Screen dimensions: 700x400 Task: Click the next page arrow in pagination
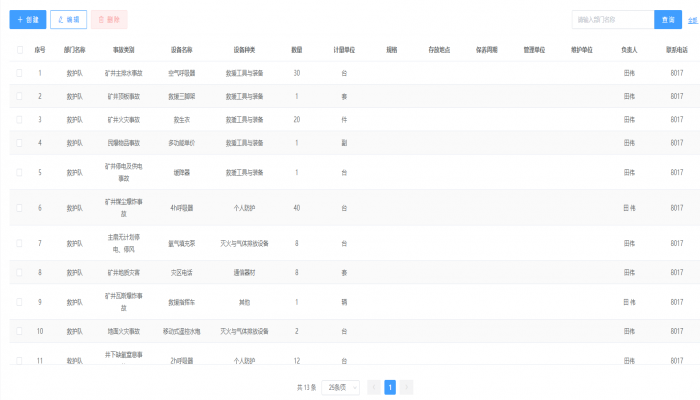click(x=407, y=387)
